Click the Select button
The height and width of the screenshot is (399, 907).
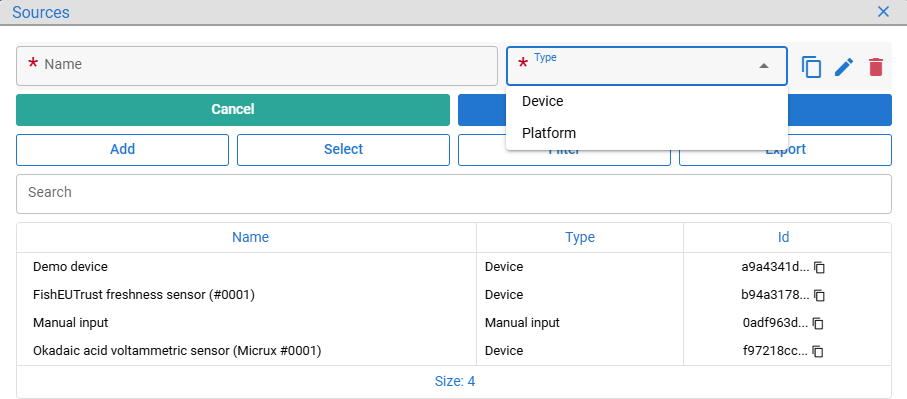point(344,150)
